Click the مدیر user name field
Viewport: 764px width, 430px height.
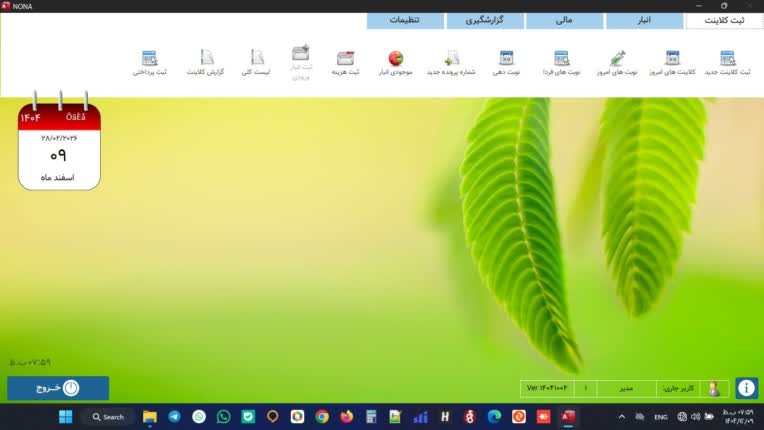click(626, 388)
